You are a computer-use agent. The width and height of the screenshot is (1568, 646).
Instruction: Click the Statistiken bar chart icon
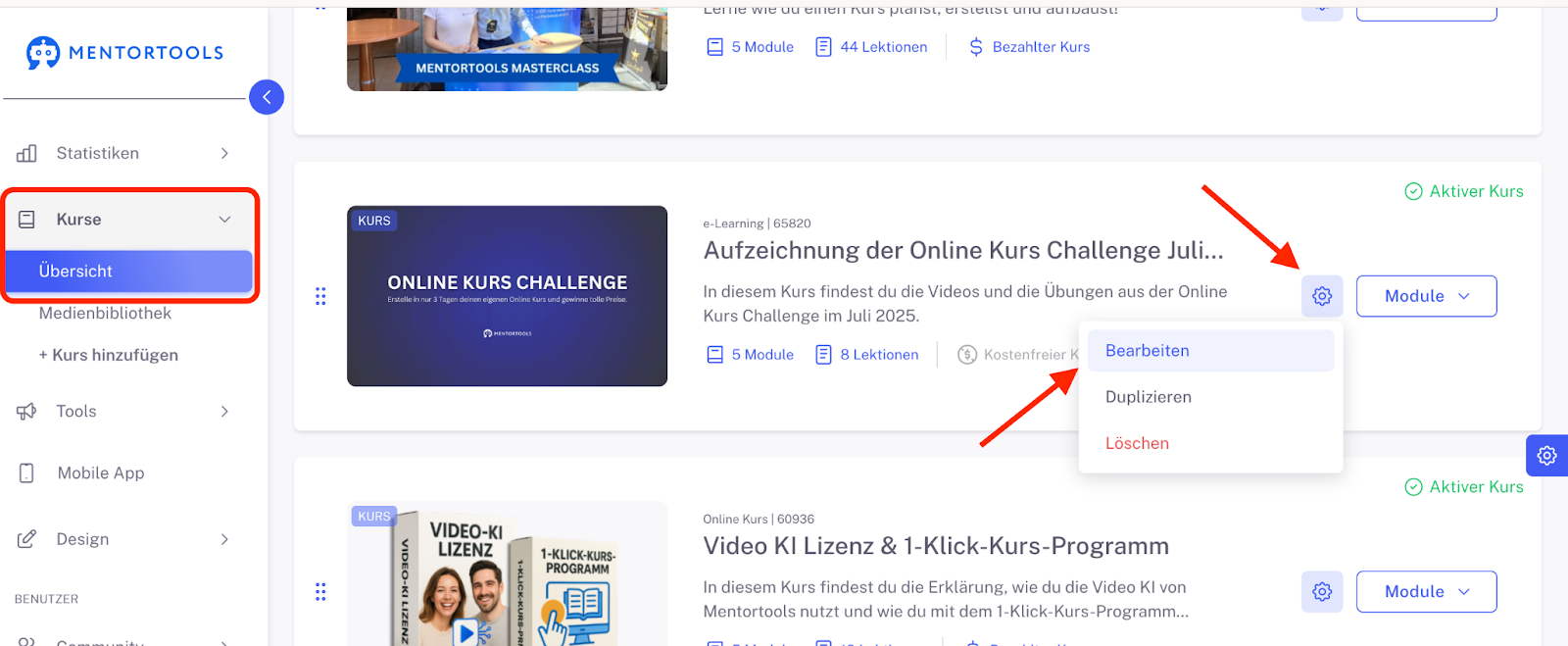[x=27, y=153]
